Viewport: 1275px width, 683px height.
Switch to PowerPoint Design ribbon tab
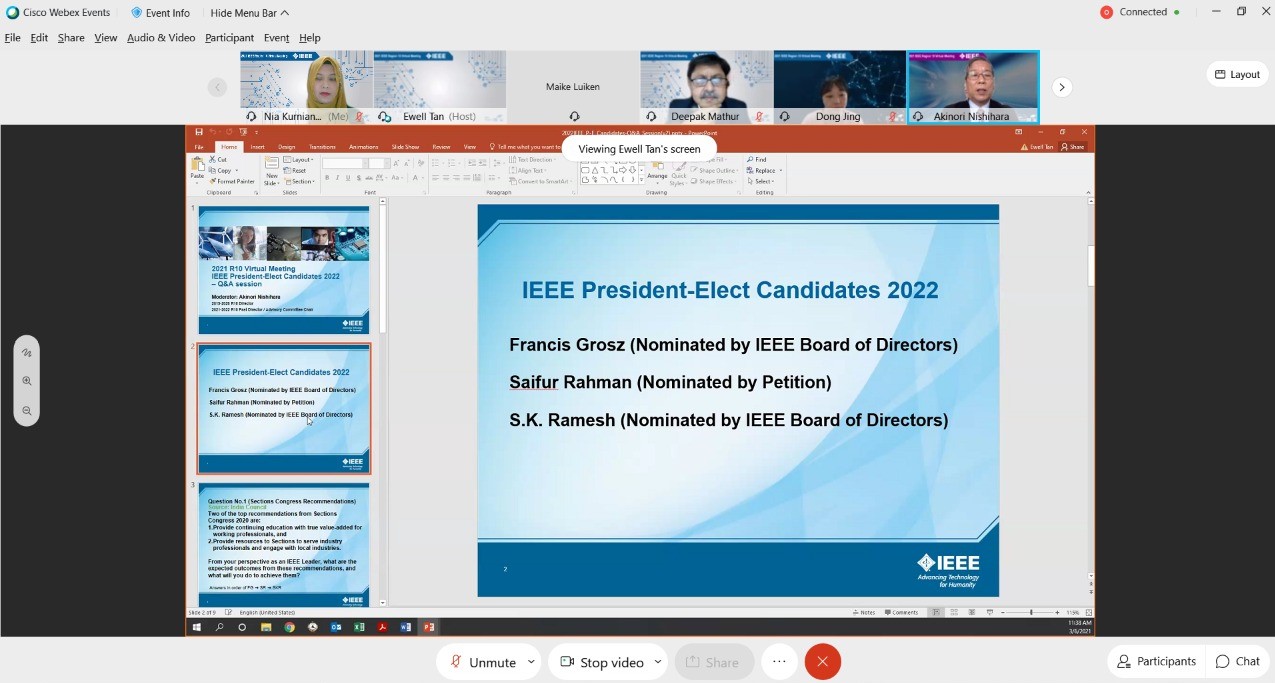point(287,147)
